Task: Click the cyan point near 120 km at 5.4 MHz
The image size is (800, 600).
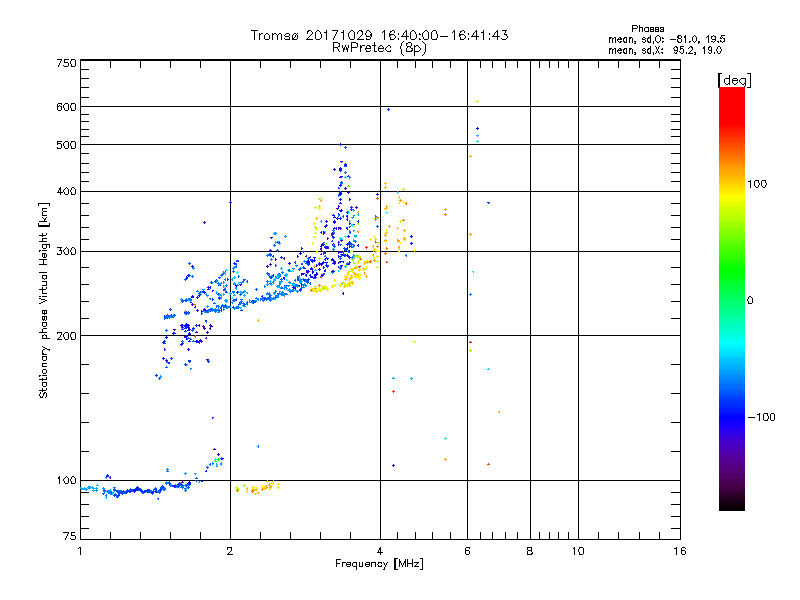Action: [x=445, y=438]
